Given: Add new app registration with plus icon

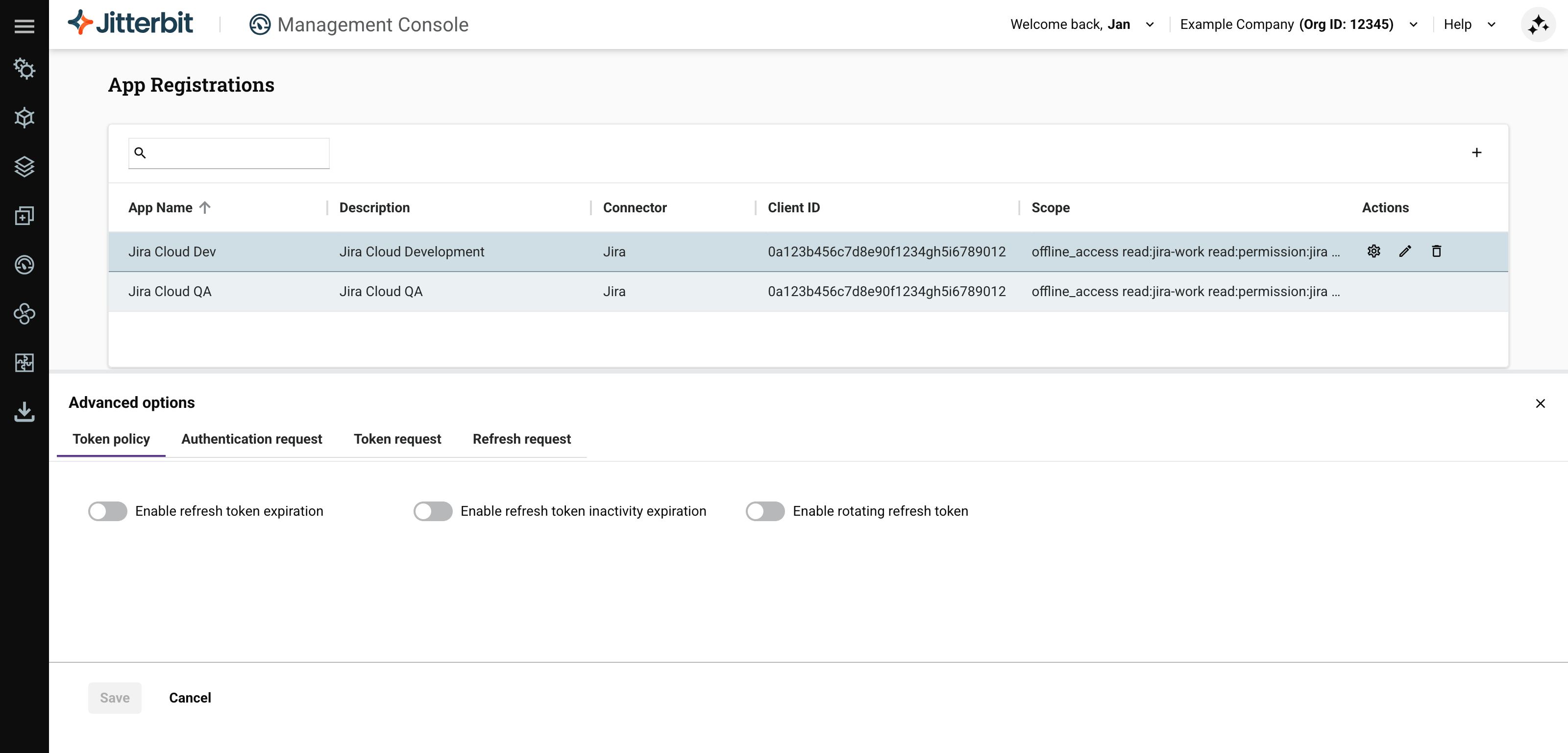Looking at the screenshot, I should [1476, 152].
